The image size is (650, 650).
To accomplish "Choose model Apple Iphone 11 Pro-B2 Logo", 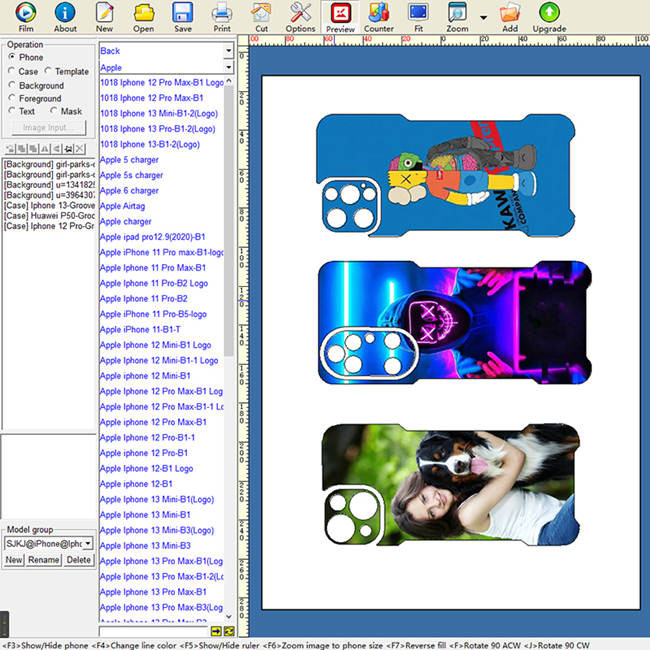I will [x=154, y=283].
